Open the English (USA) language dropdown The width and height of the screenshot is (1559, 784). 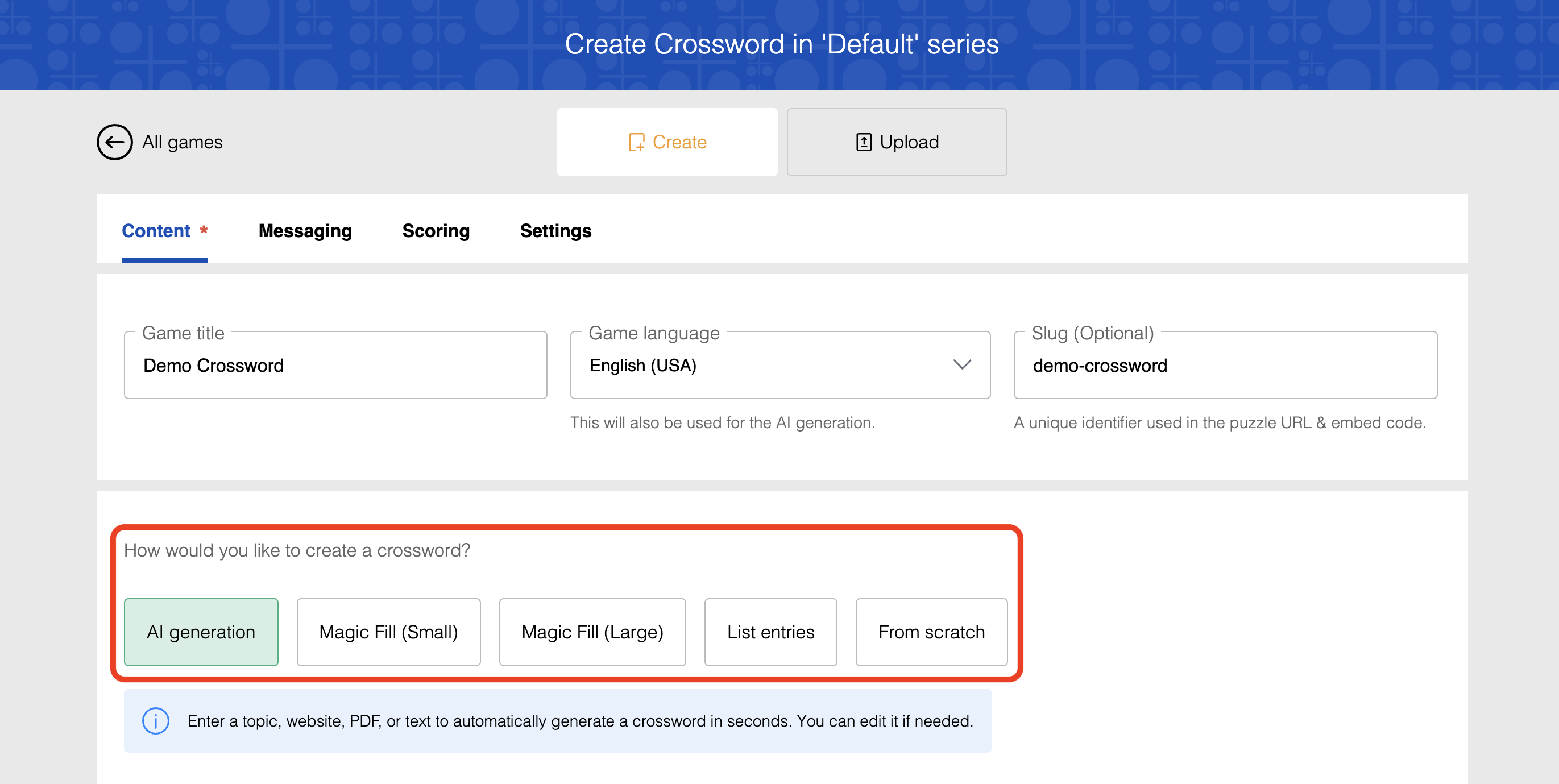[780, 365]
